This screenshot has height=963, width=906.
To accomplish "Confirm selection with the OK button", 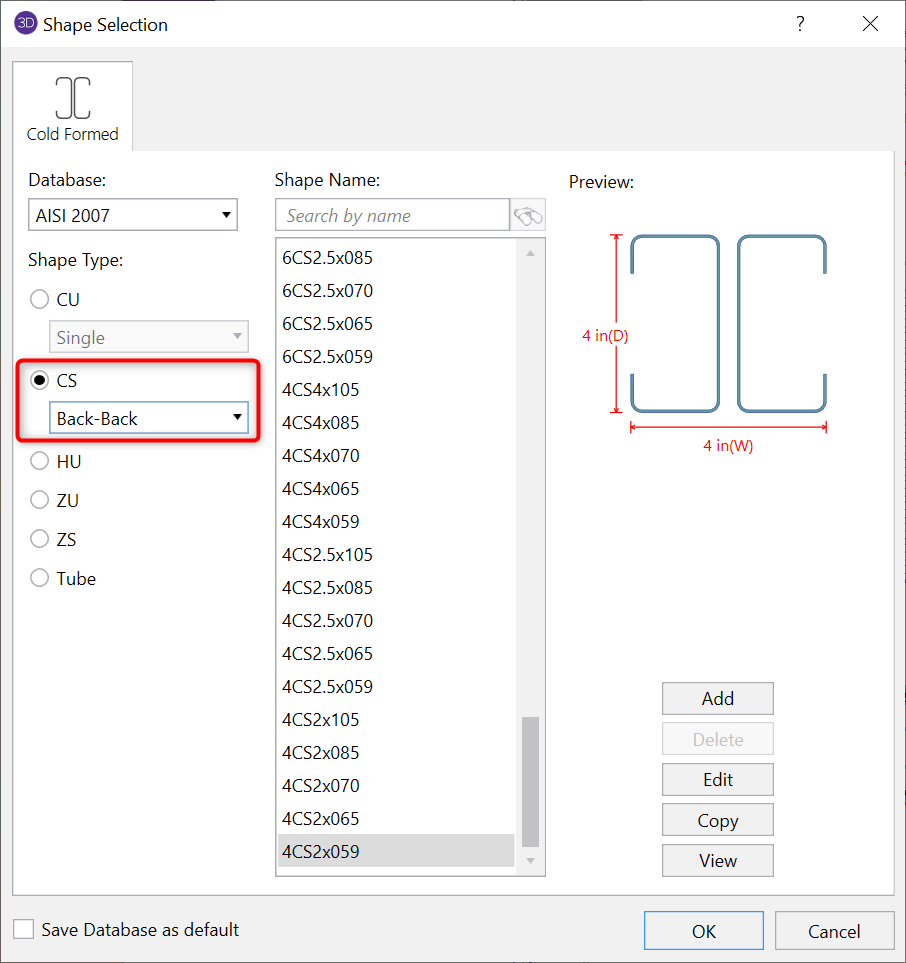I will click(x=703, y=931).
